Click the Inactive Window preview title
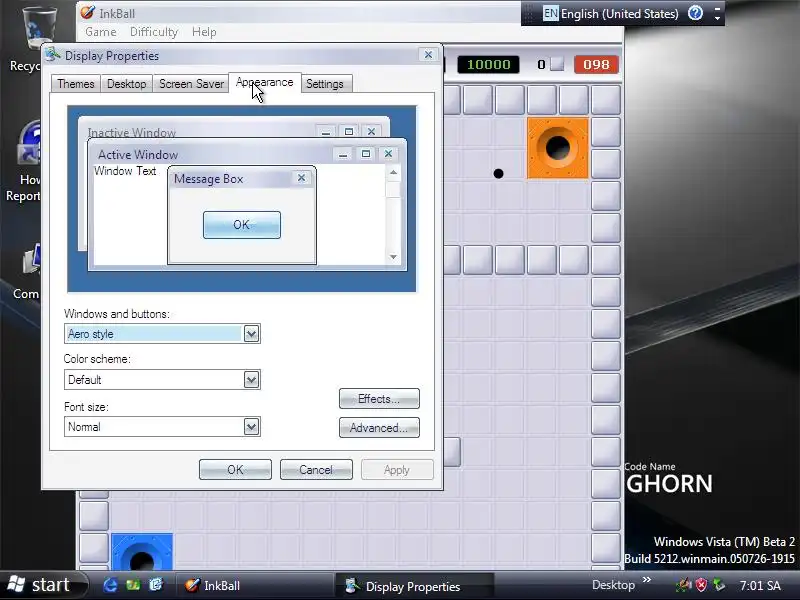This screenshot has width=800, height=600. 132,133
